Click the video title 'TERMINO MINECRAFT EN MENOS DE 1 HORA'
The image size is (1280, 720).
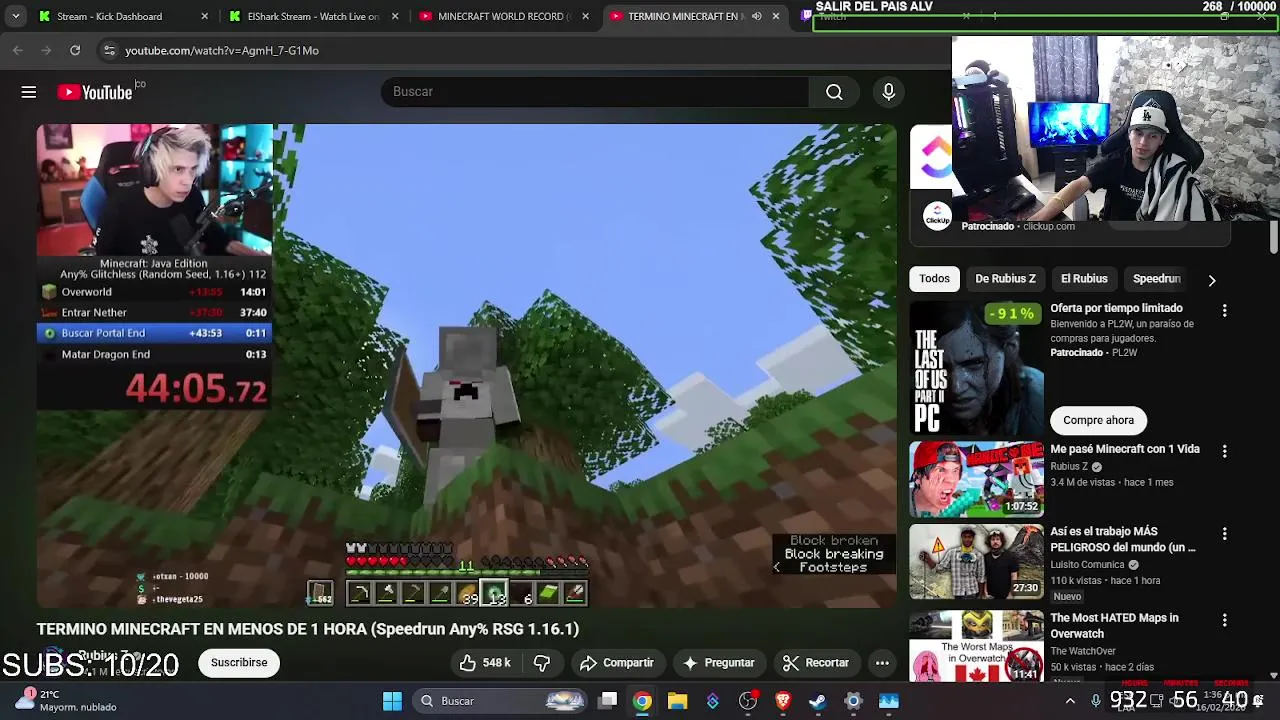coord(308,629)
